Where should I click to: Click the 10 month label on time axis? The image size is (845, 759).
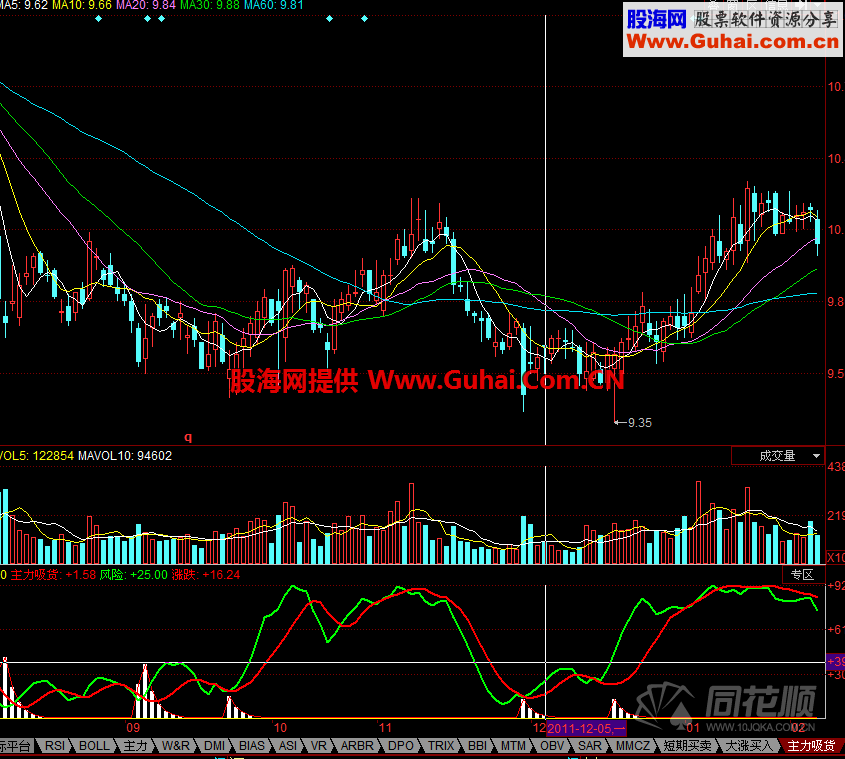tap(280, 728)
